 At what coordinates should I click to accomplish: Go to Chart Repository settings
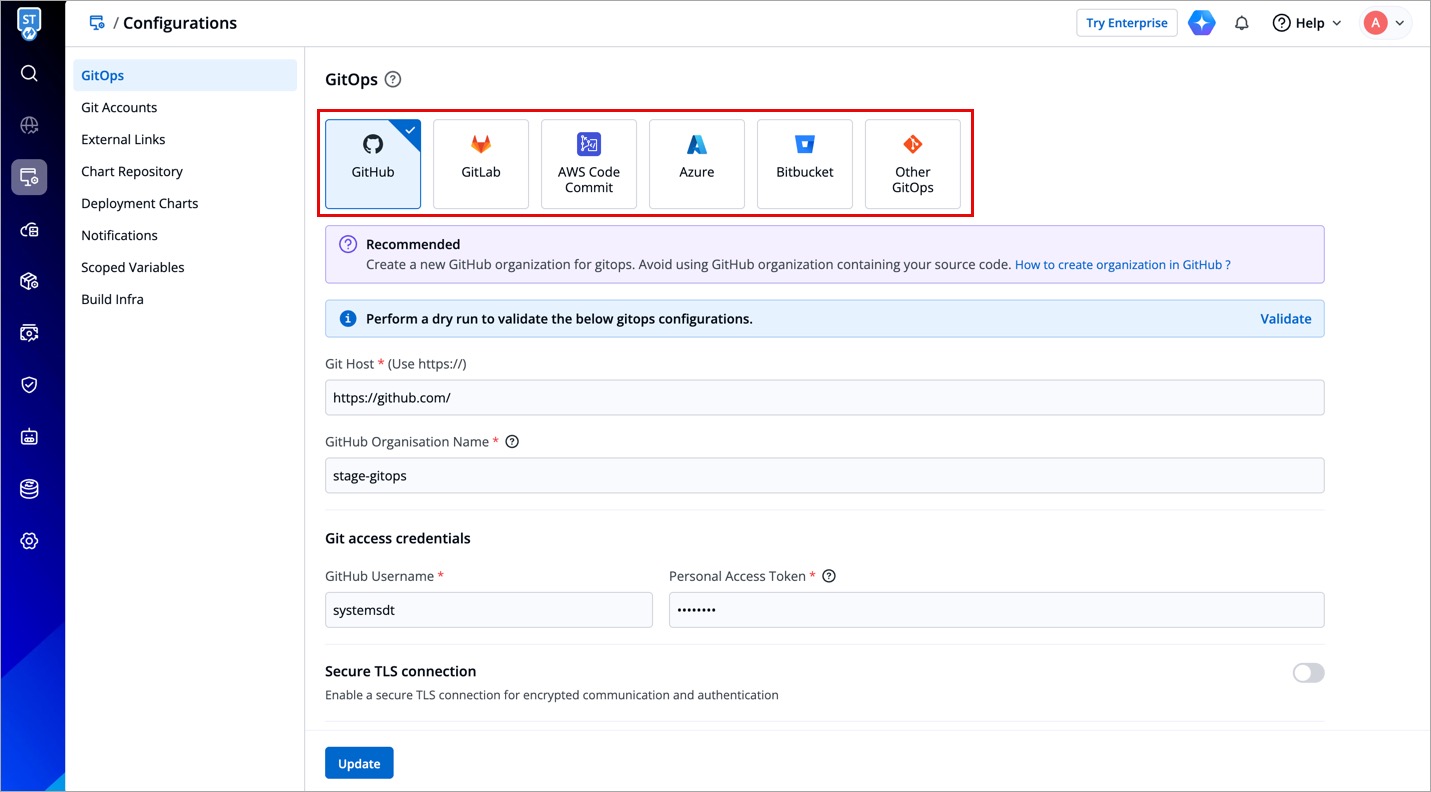pos(132,171)
